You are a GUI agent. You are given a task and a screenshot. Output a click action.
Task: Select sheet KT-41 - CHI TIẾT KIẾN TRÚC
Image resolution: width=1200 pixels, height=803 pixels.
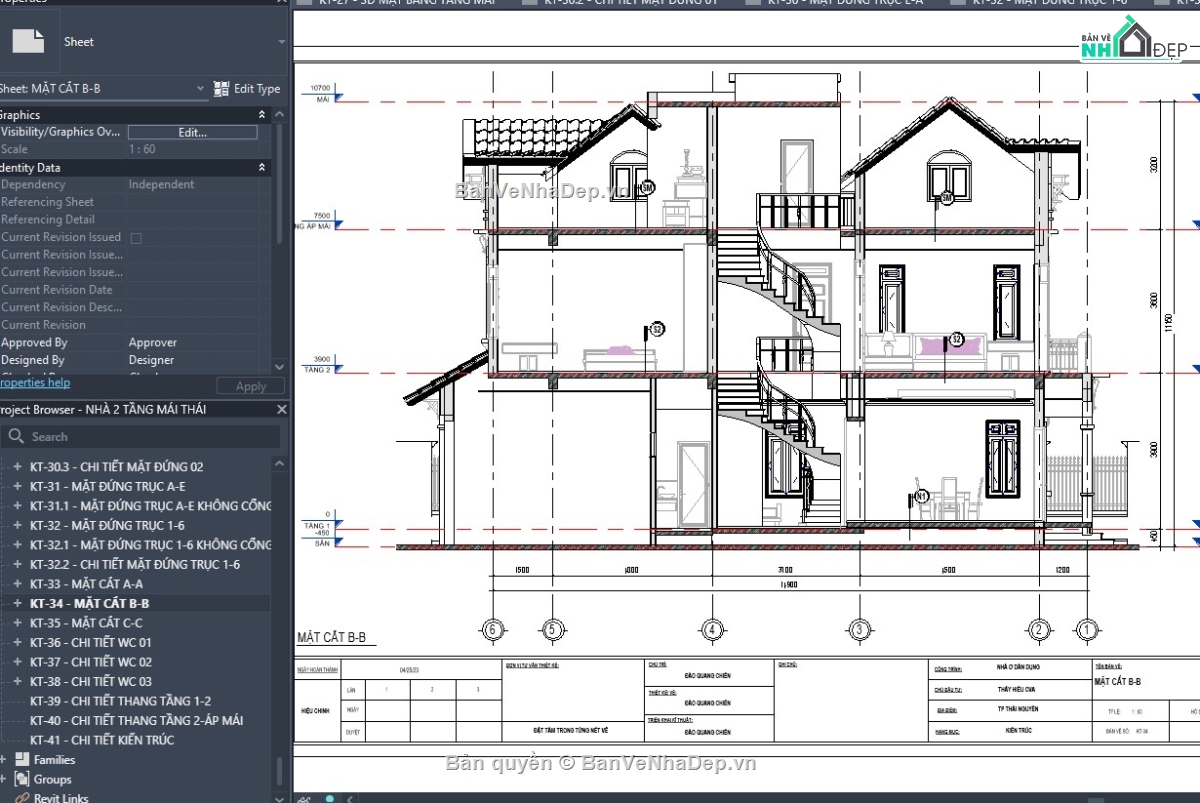102,740
